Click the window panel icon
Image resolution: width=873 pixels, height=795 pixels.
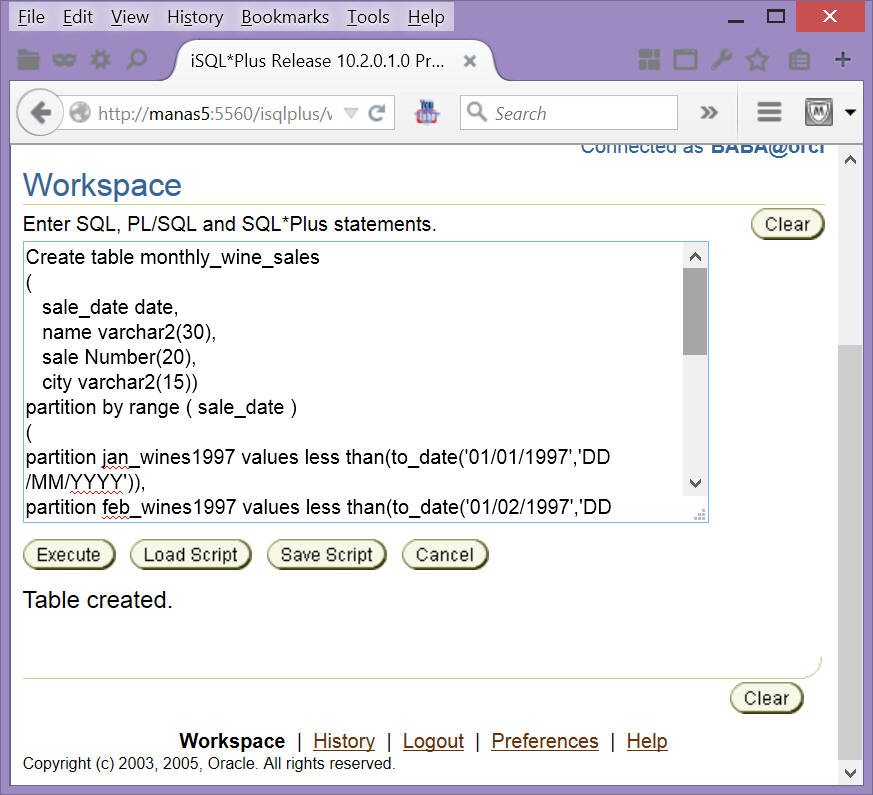(685, 60)
